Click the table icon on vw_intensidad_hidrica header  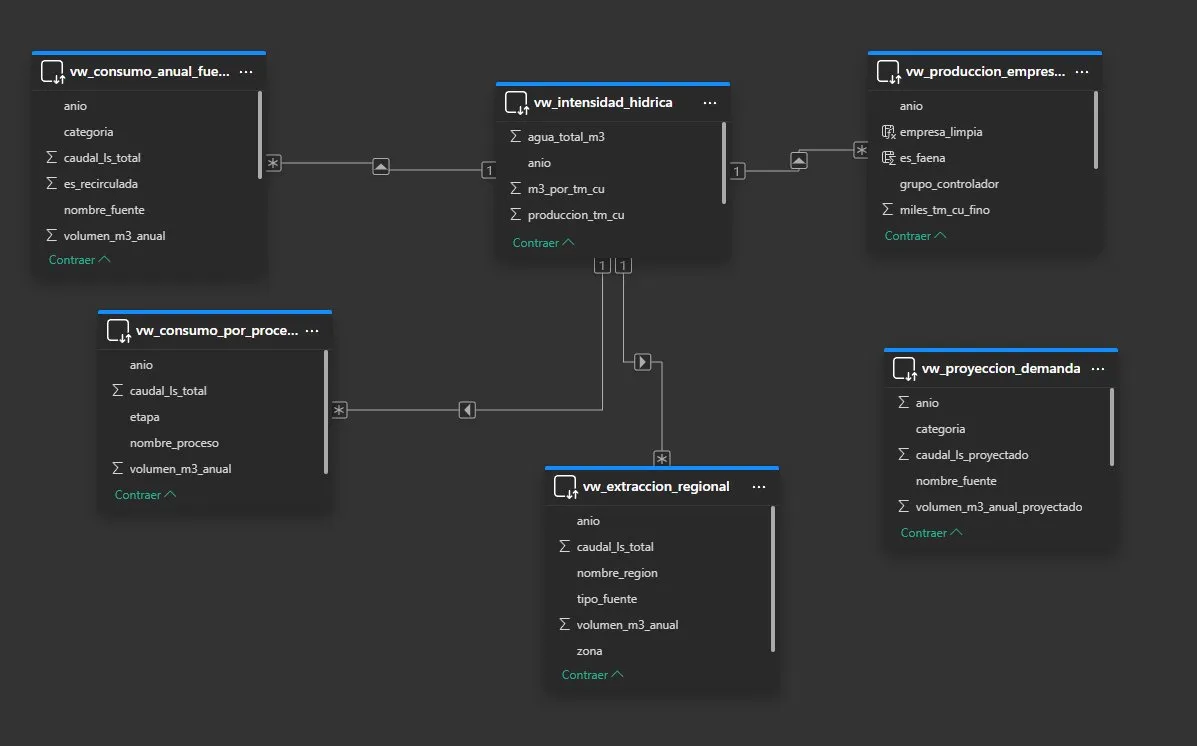click(516, 102)
